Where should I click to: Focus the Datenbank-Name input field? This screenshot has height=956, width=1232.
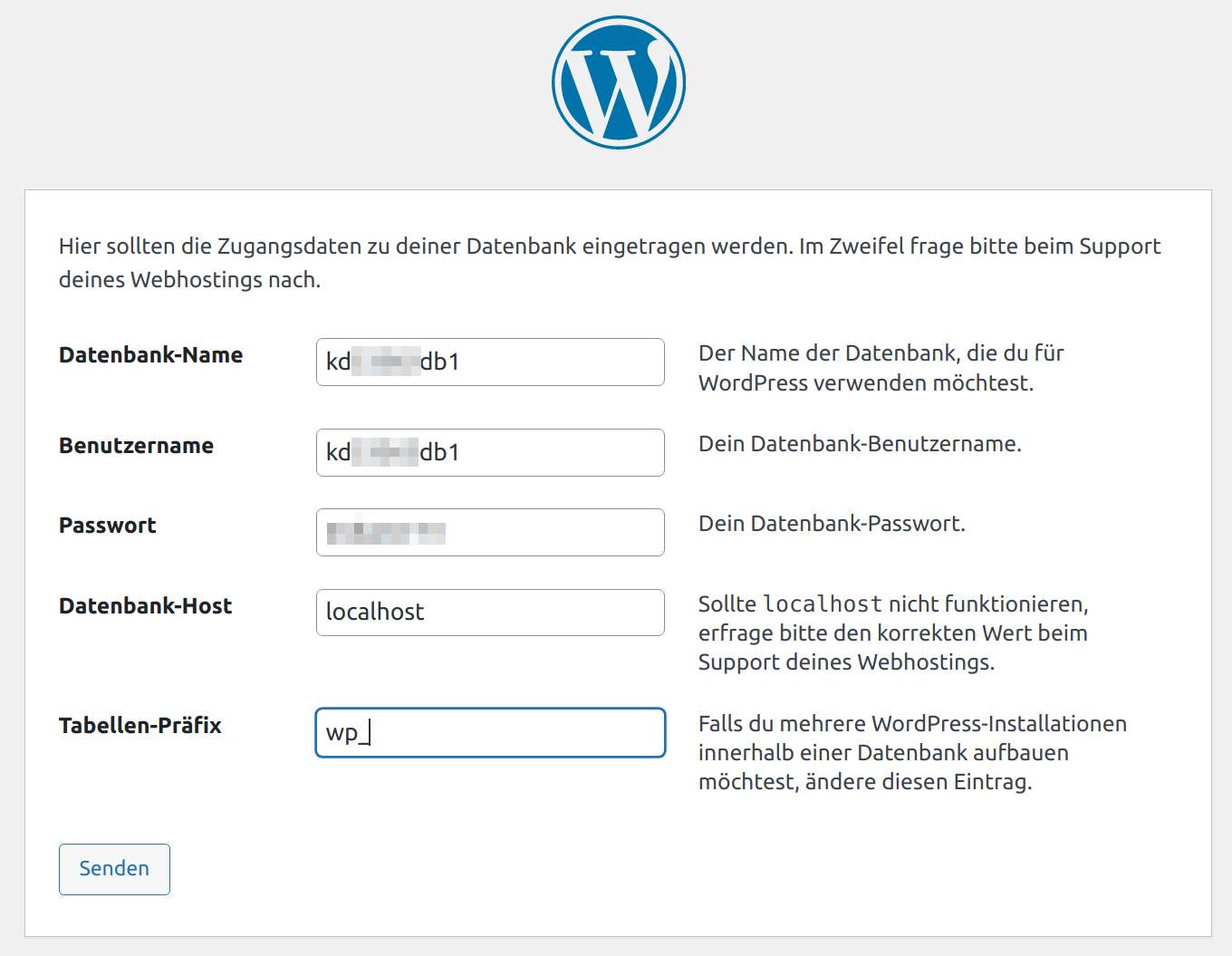(x=490, y=362)
